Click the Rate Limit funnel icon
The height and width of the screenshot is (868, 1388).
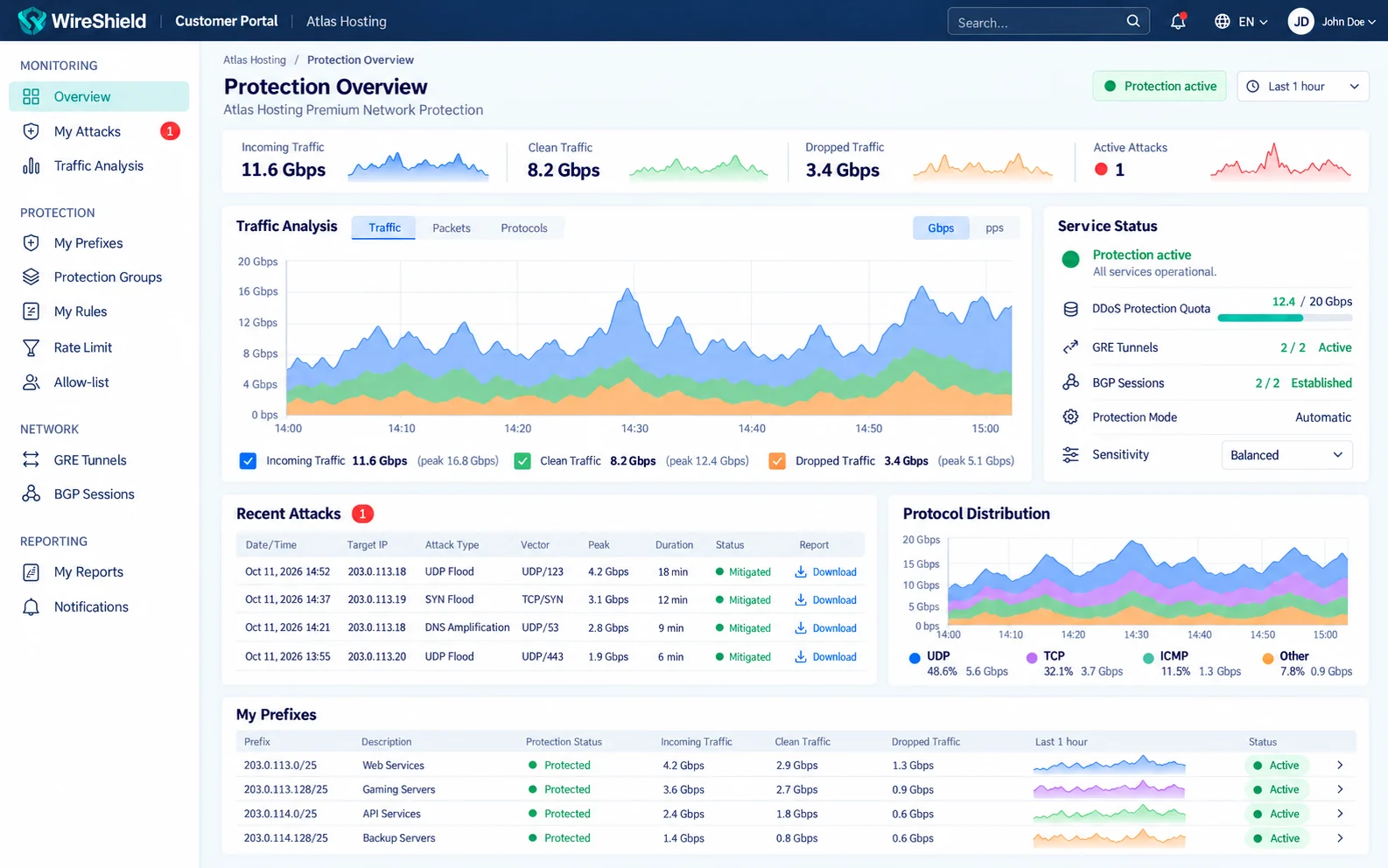(31, 347)
